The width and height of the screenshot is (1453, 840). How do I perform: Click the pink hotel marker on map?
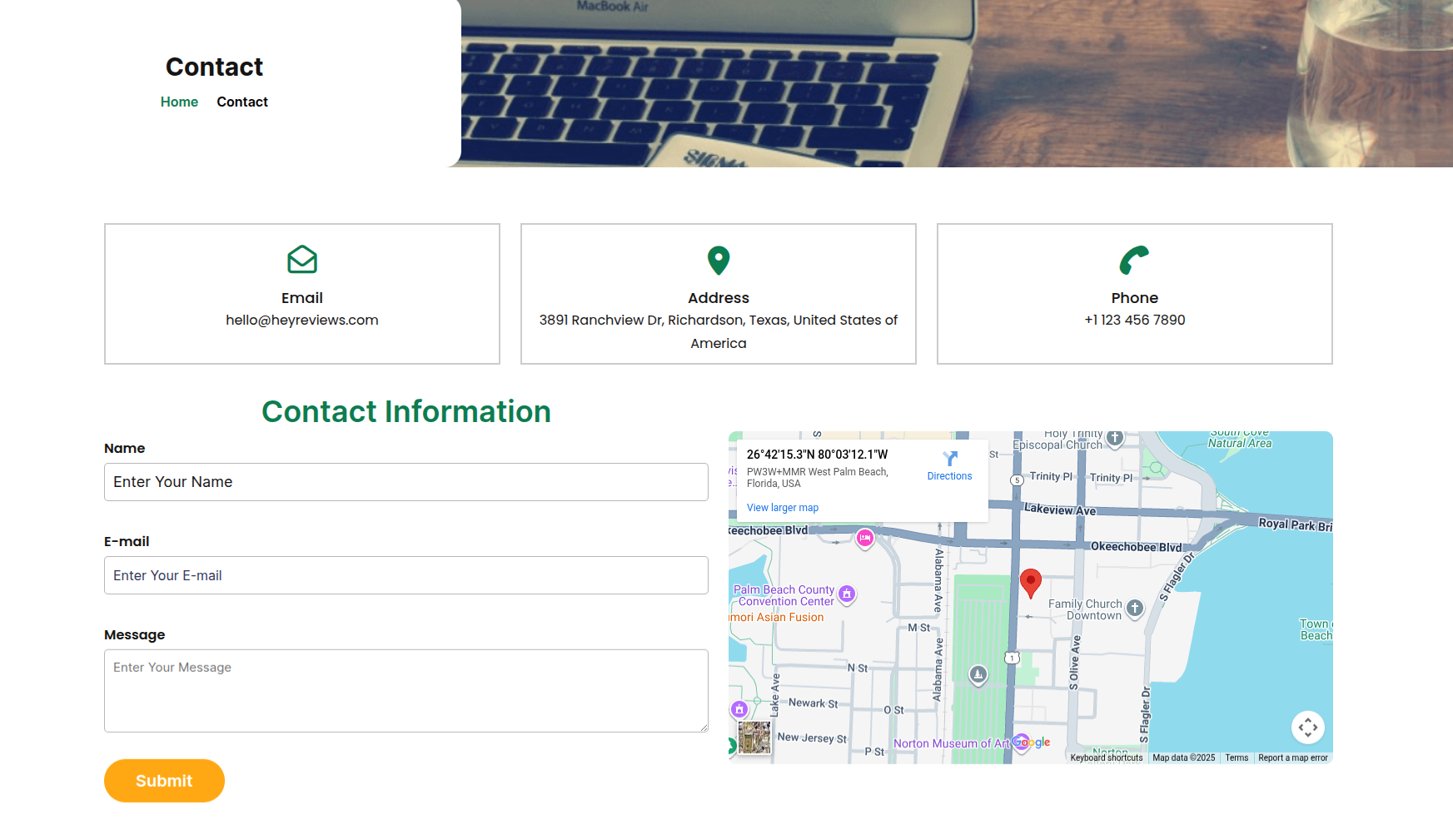(x=865, y=539)
